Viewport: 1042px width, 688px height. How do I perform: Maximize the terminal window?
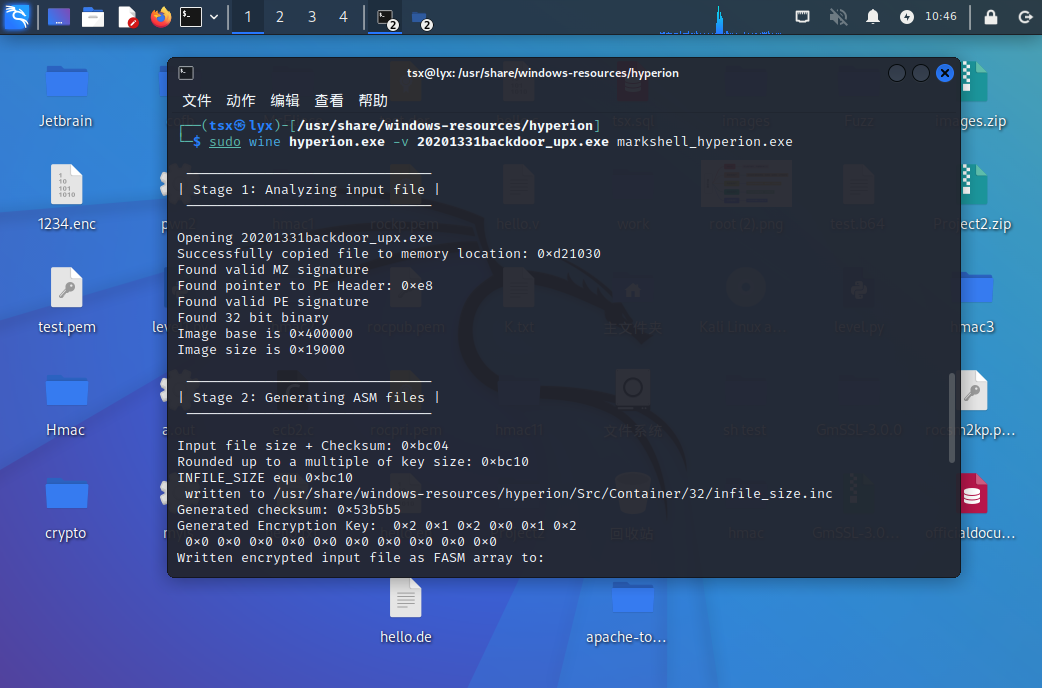920,73
